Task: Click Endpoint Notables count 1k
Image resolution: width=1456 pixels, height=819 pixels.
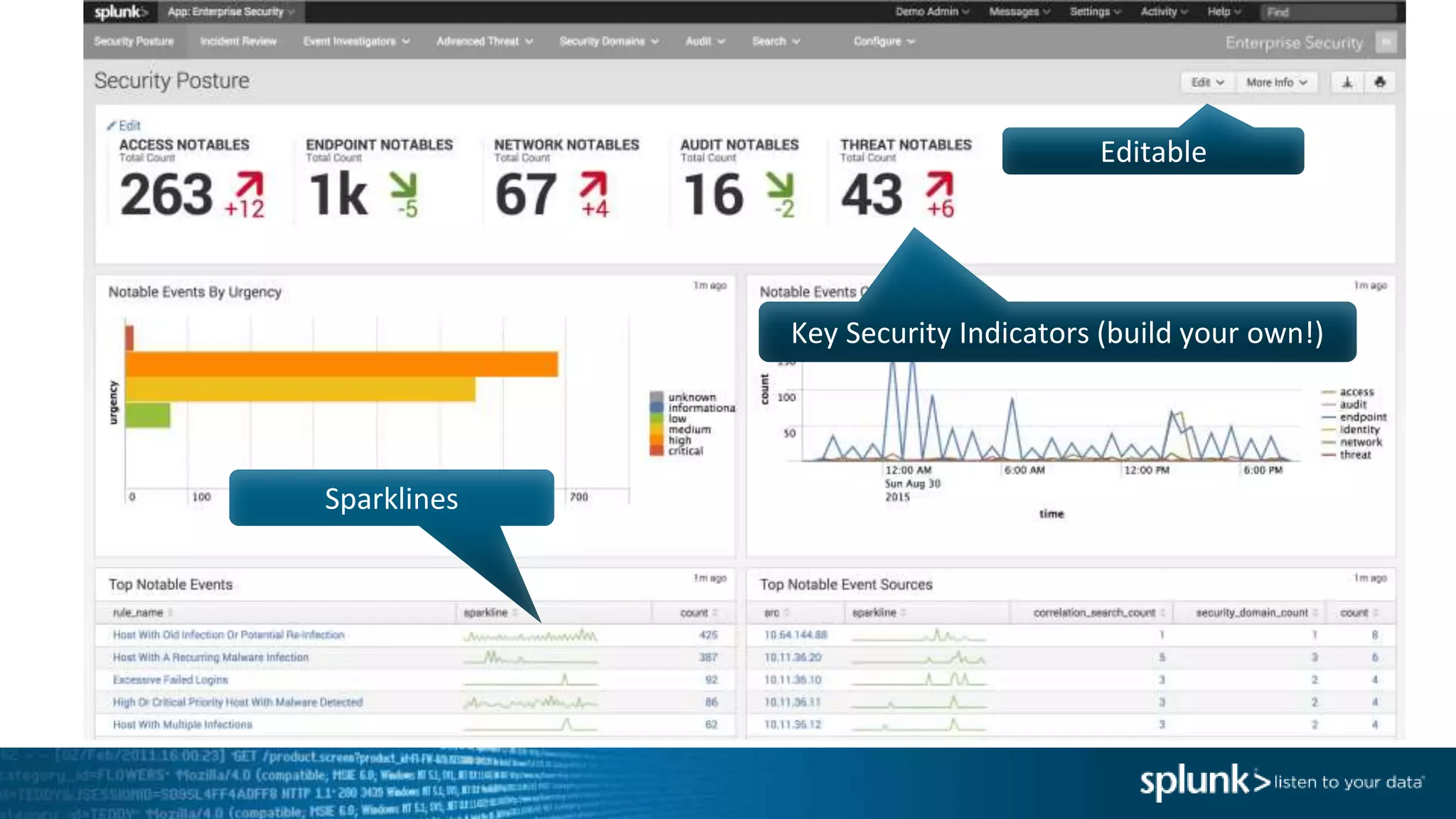Action: tap(339, 195)
